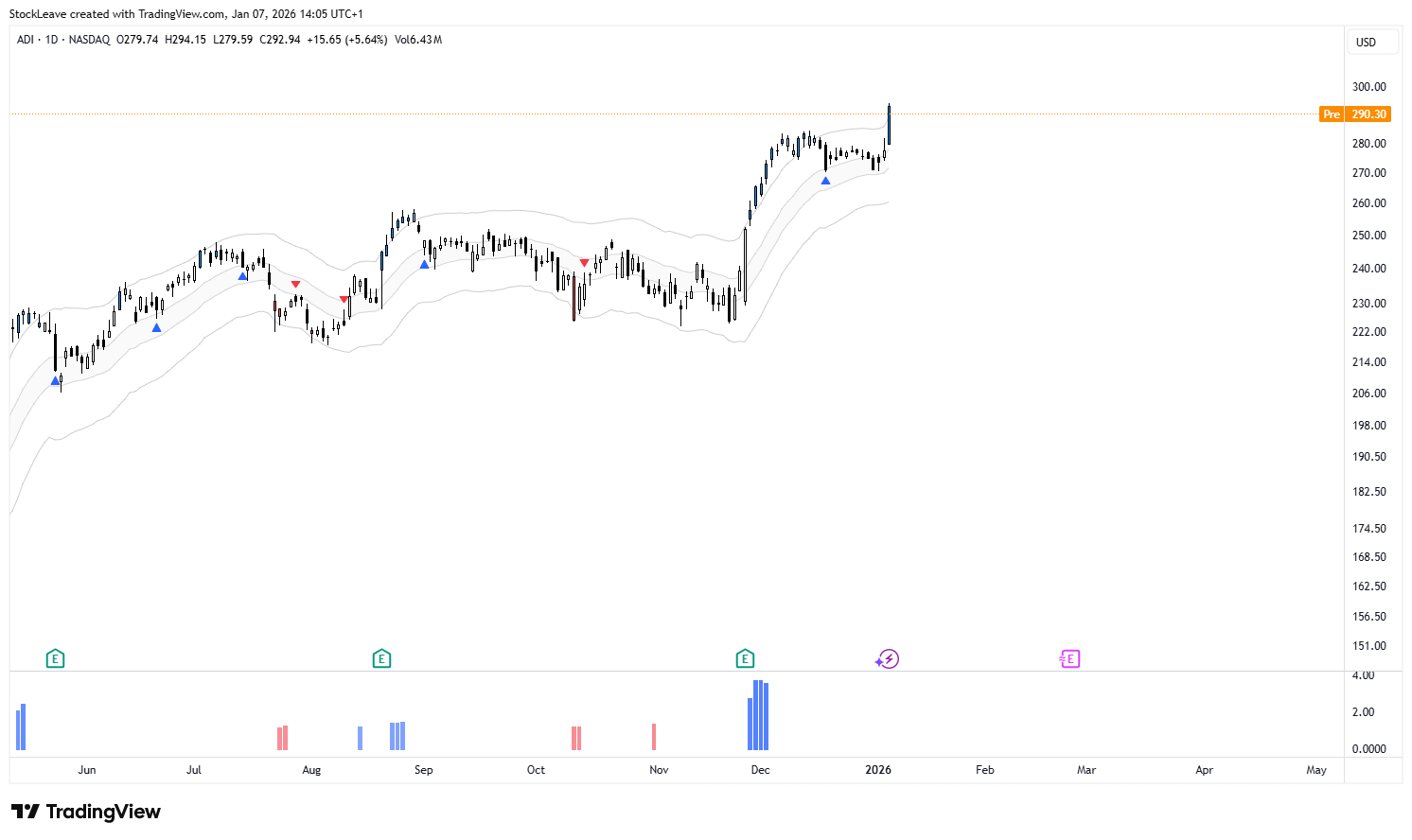
Task: Click the TradingView logo at bottom left
Action: (86, 812)
